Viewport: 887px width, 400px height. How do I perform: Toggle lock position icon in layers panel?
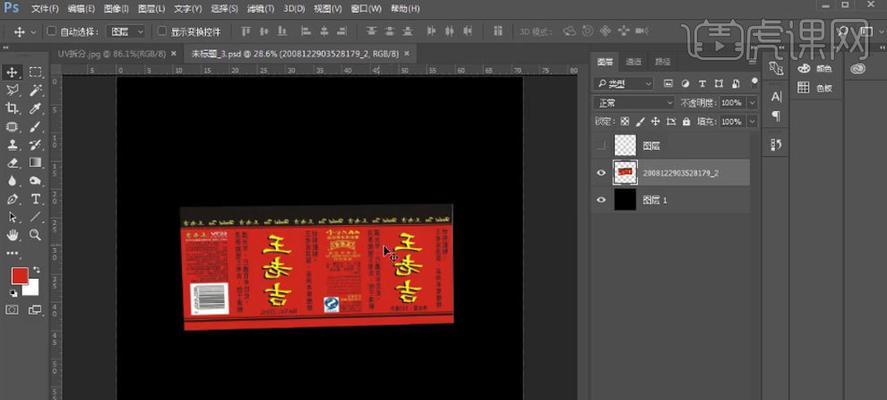(x=656, y=121)
